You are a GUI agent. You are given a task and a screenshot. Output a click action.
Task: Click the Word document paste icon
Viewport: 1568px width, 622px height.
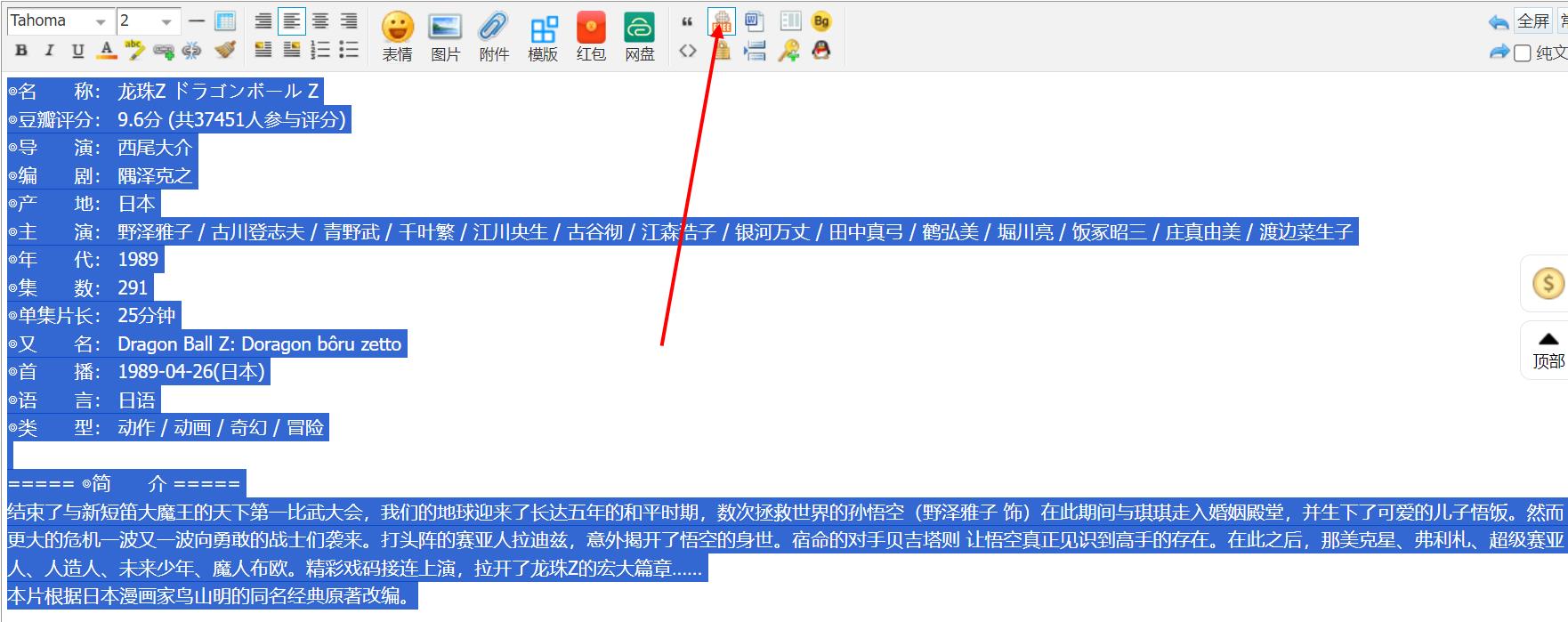[755, 21]
